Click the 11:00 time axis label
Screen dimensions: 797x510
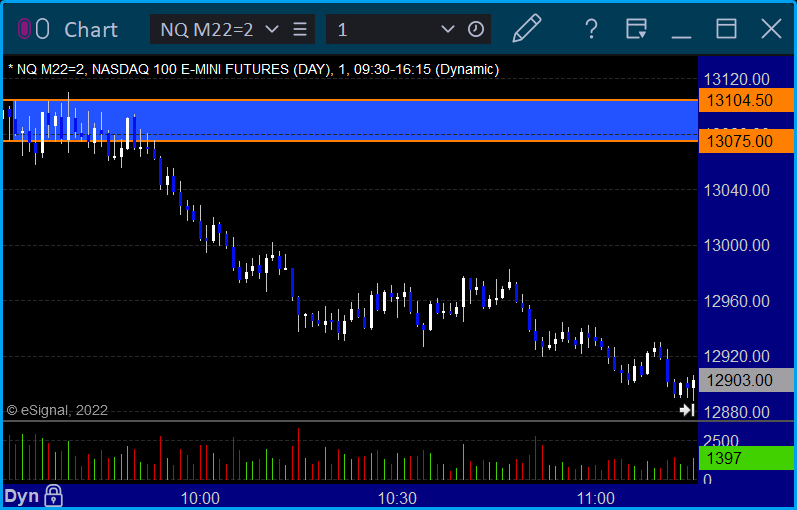click(595, 498)
